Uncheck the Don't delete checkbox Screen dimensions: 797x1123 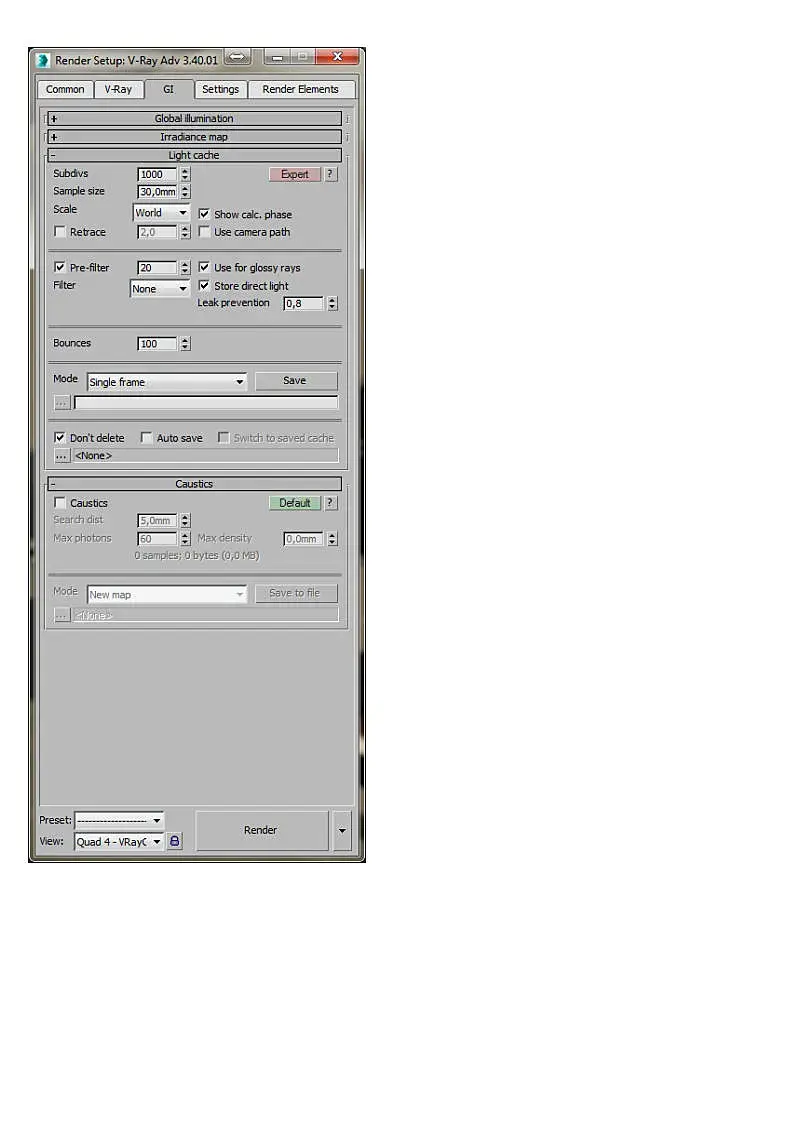point(60,438)
